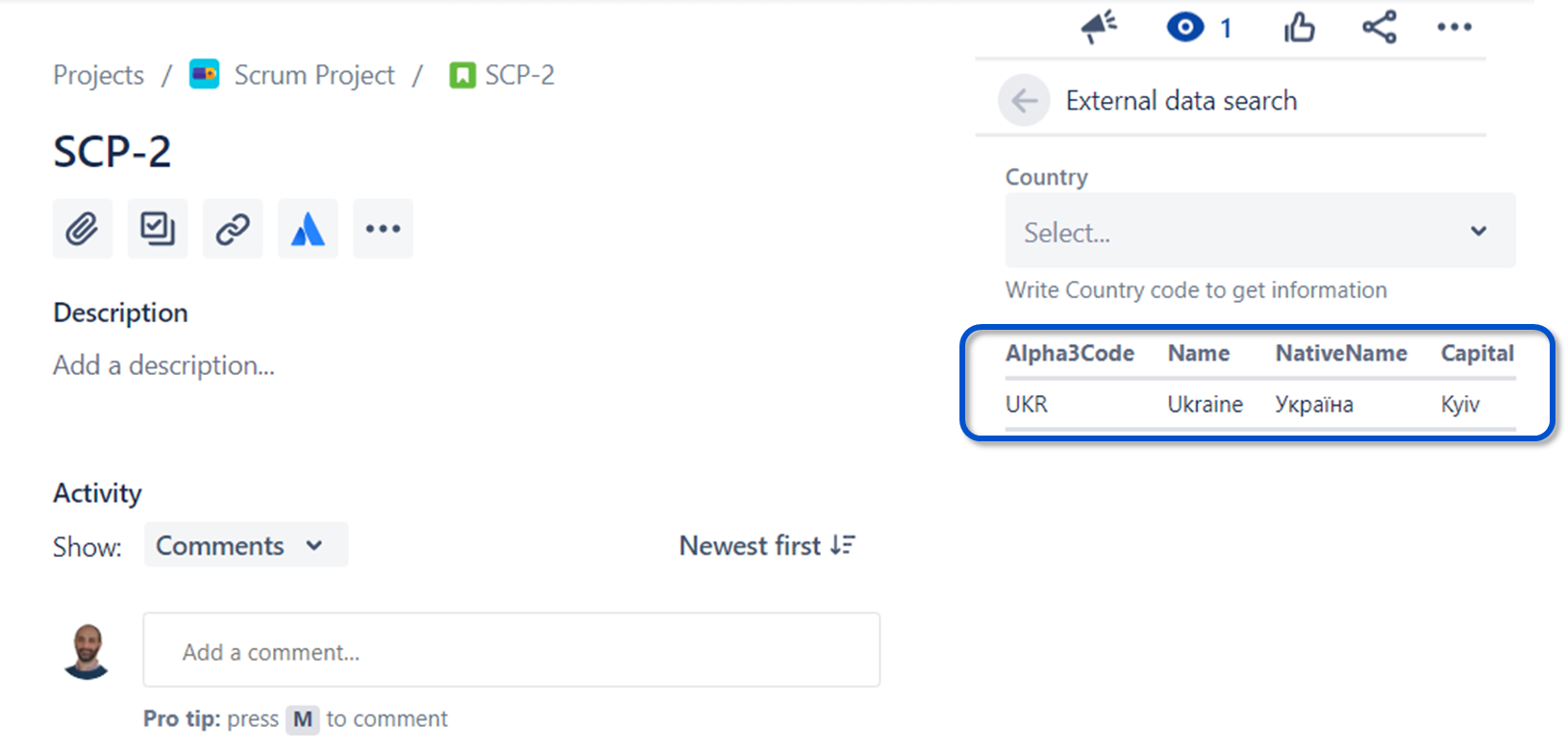Click Add a description placeholder text
1568x749 pixels.
point(163,365)
